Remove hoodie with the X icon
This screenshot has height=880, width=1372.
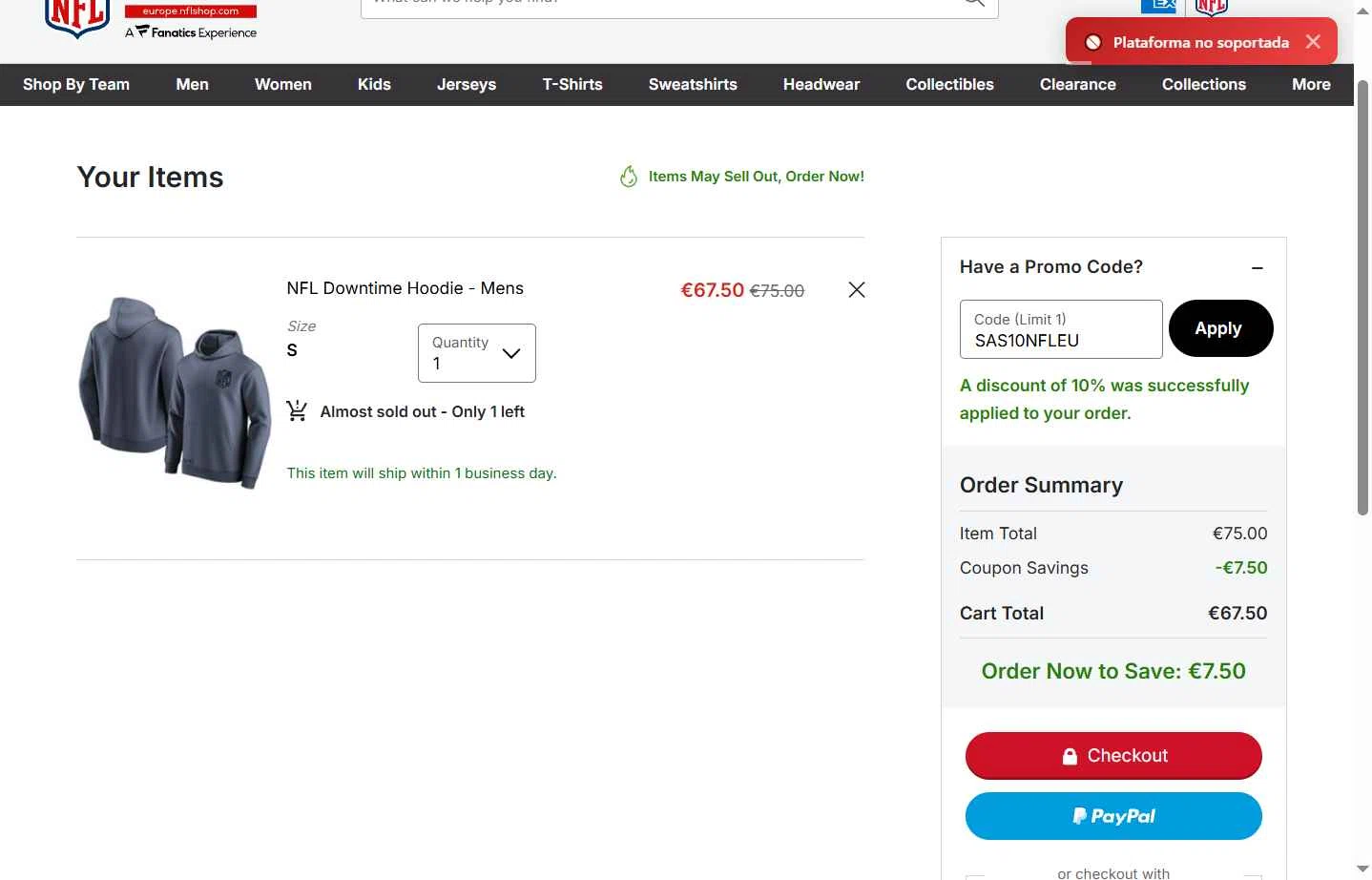857,290
